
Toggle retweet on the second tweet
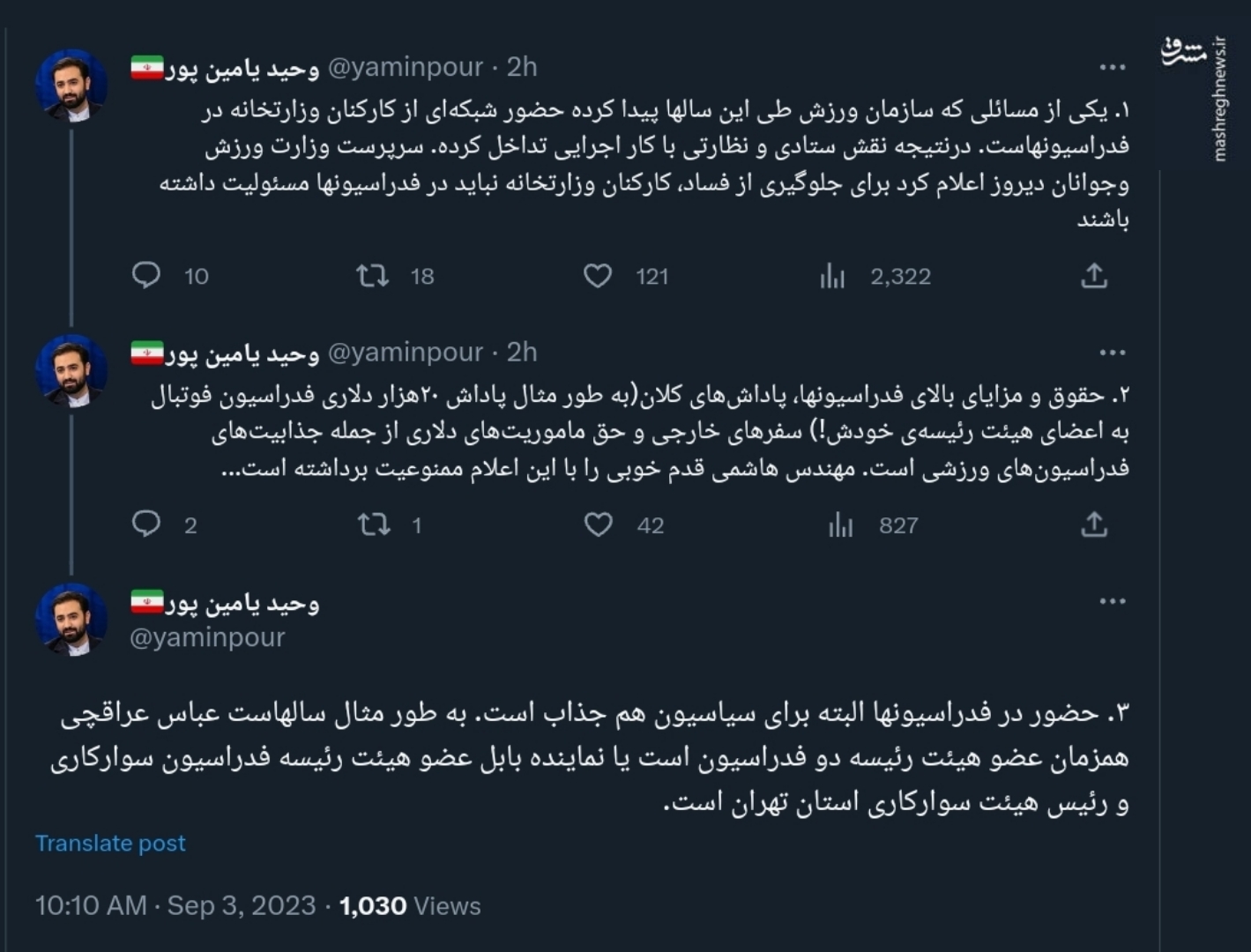coord(373,524)
